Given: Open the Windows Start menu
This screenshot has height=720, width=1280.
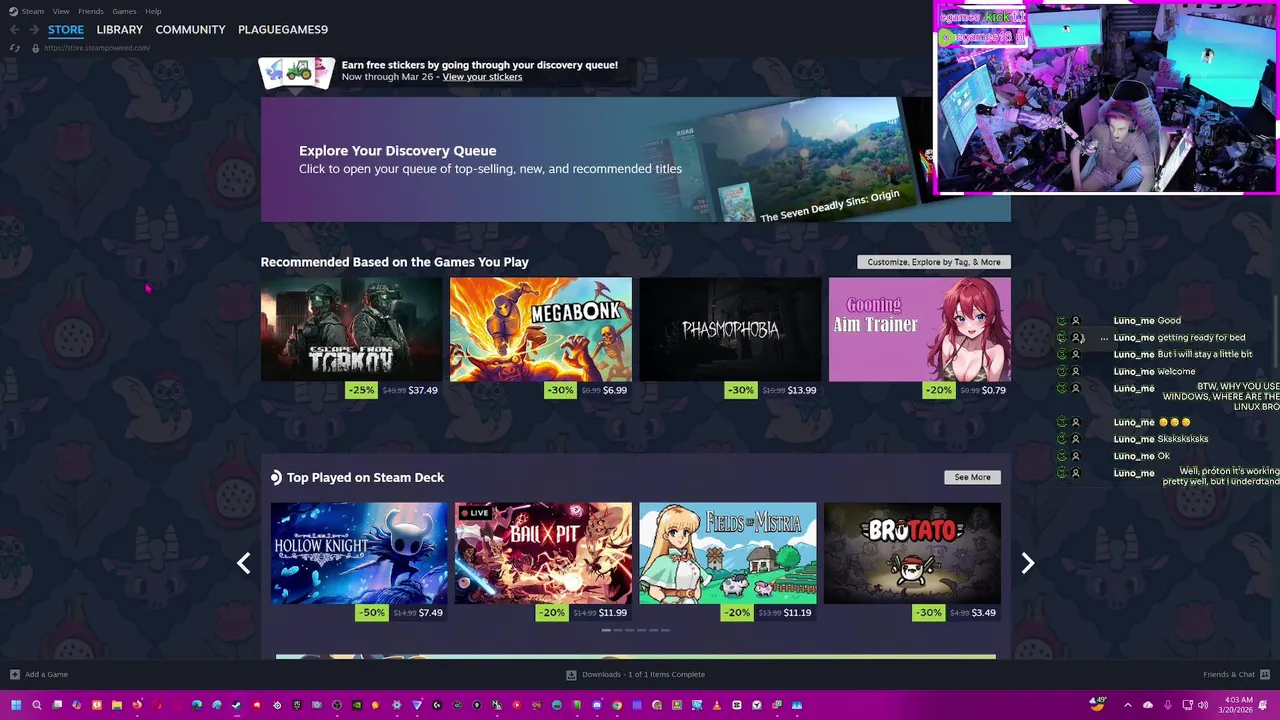Looking at the screenshot, I should click(16, 705).
